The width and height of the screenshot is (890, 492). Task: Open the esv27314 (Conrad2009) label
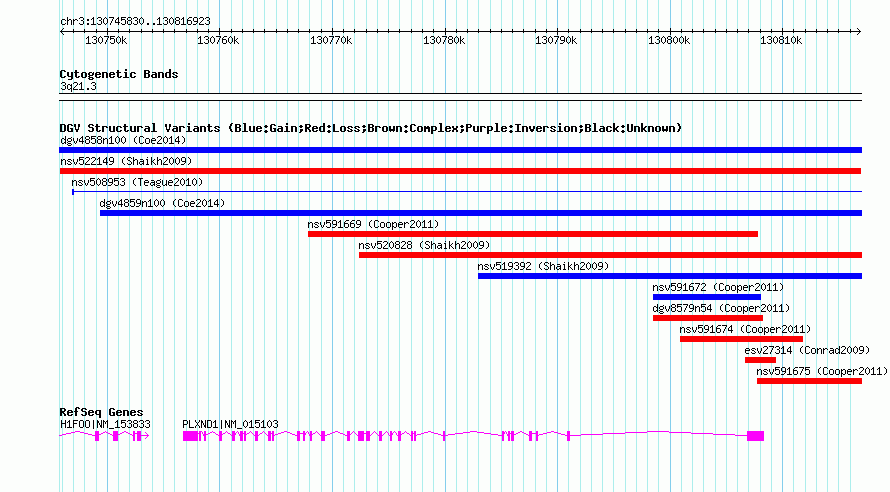[807, 350]
